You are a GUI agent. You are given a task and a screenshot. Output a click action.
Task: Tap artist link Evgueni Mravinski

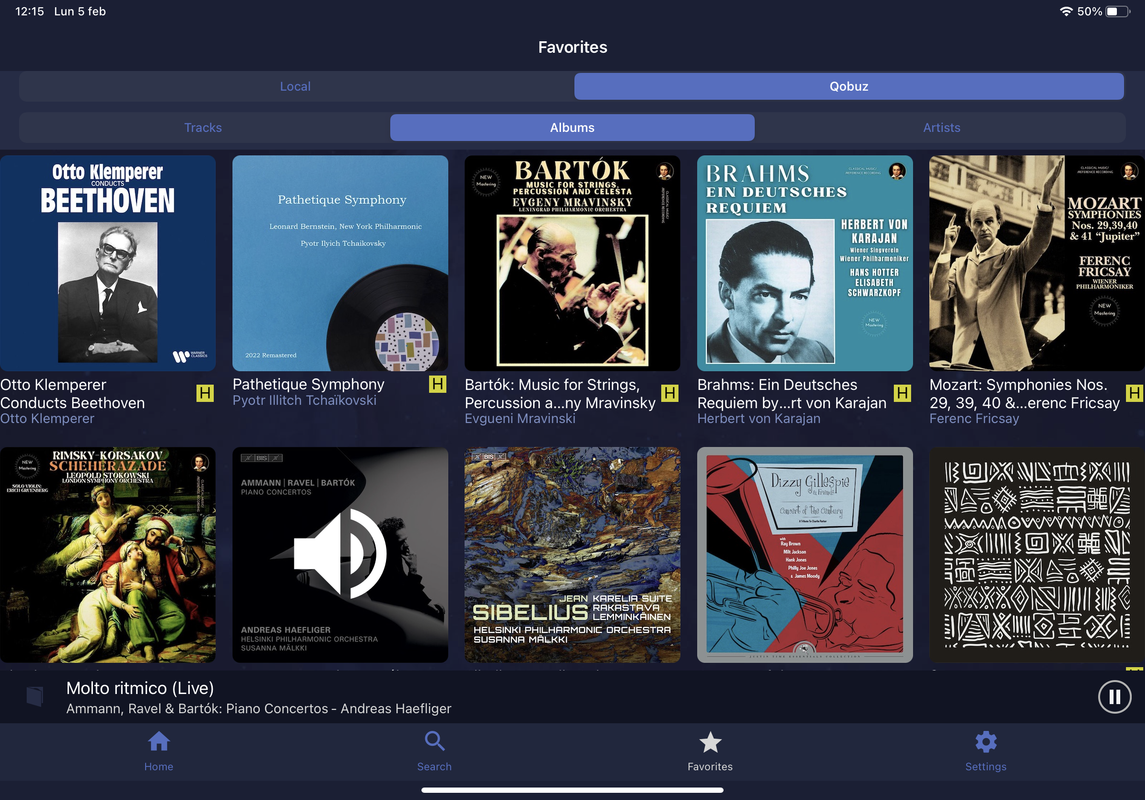520,418
